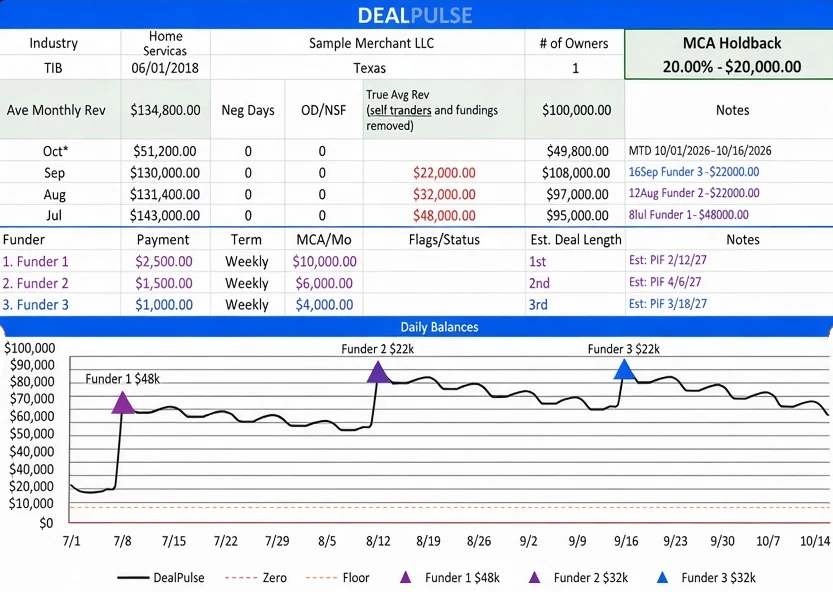
Task: Click the # of Owners label
Action: click(x=574, y=43)
